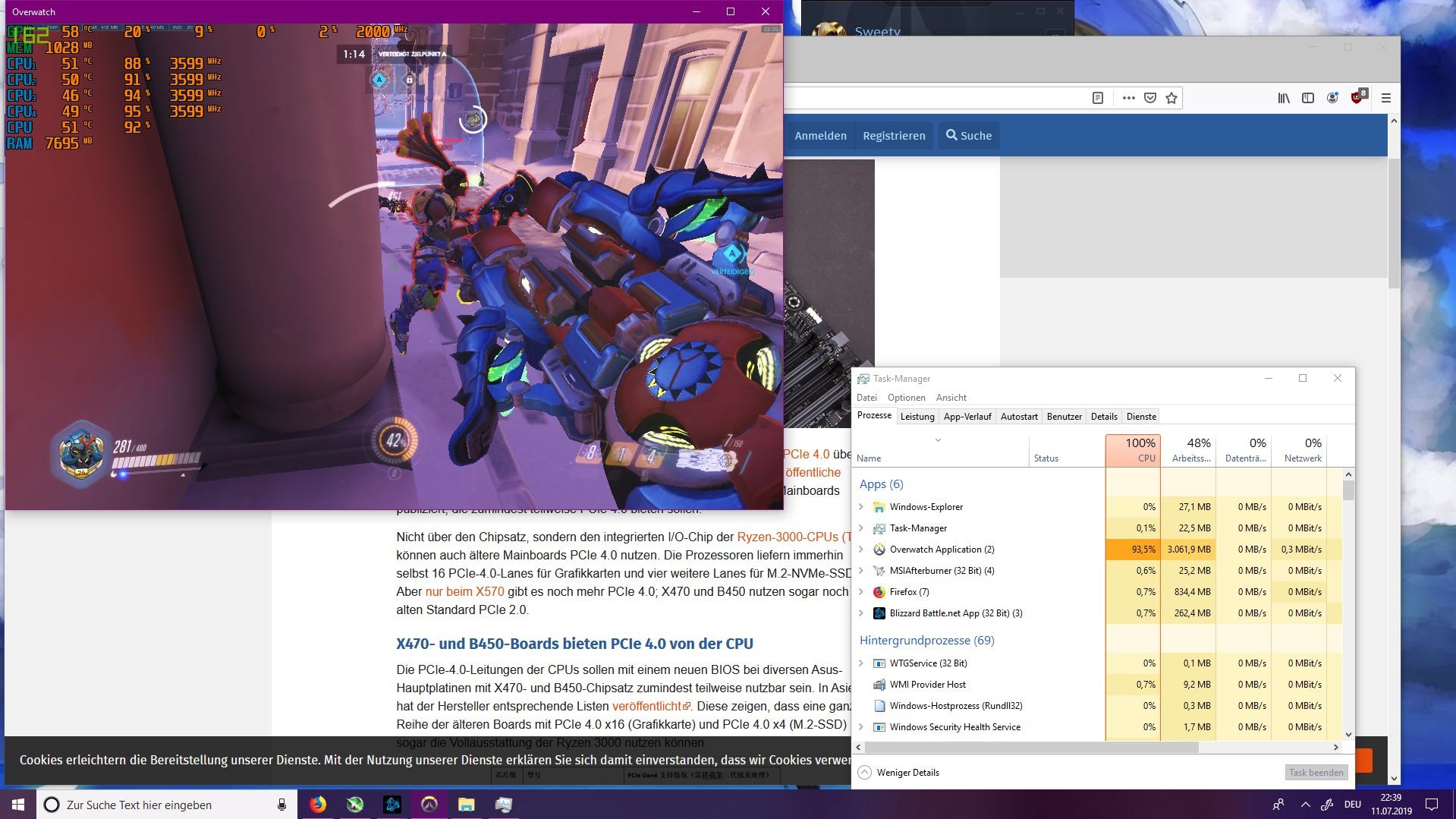This screenshot has height=819, width=1456.
Task: Bookmark this page with star icon
Action: point(1171,98)
